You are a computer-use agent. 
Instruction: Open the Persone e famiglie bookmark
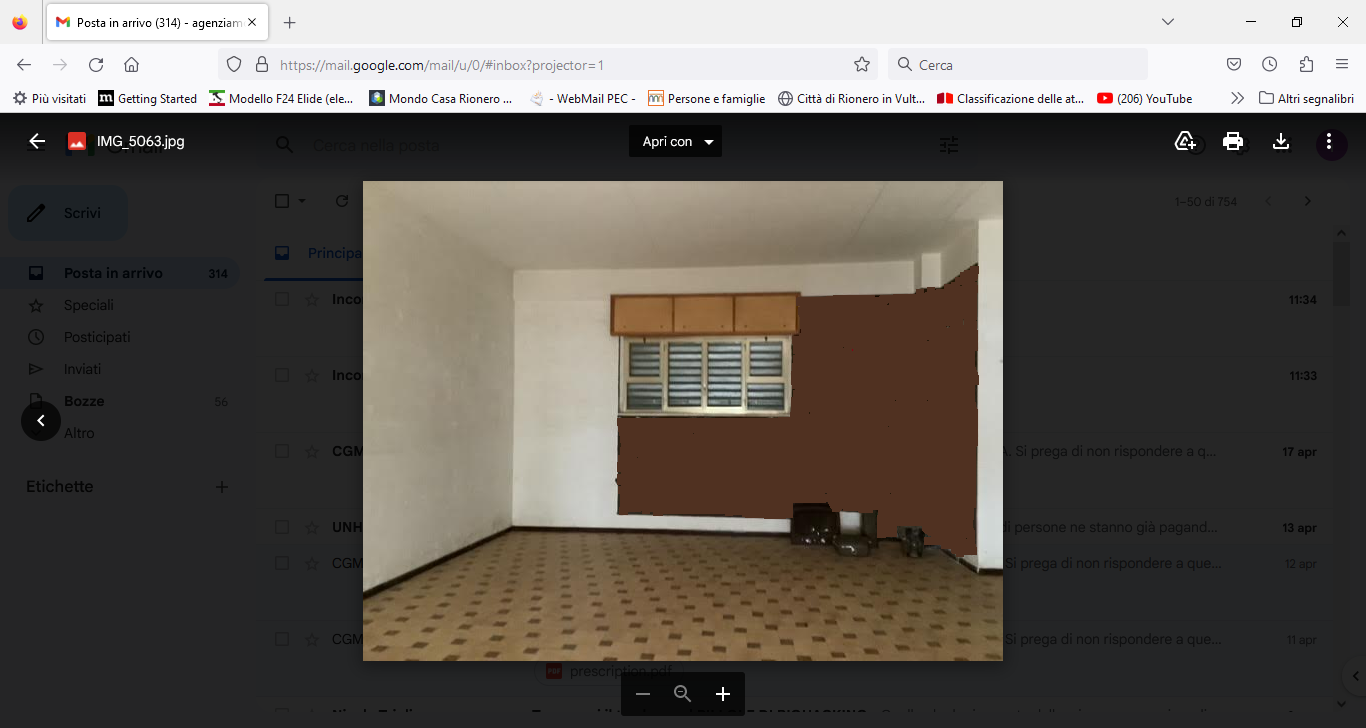tap(707, 98)
